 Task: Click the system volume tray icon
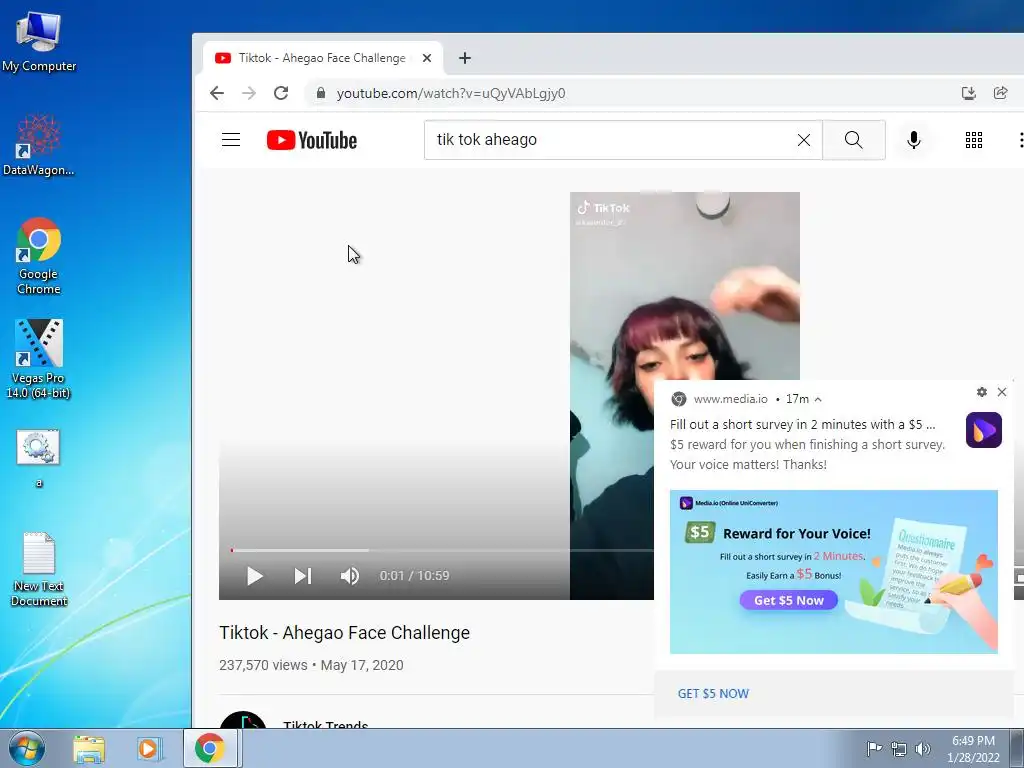click(x=923, y=749)
